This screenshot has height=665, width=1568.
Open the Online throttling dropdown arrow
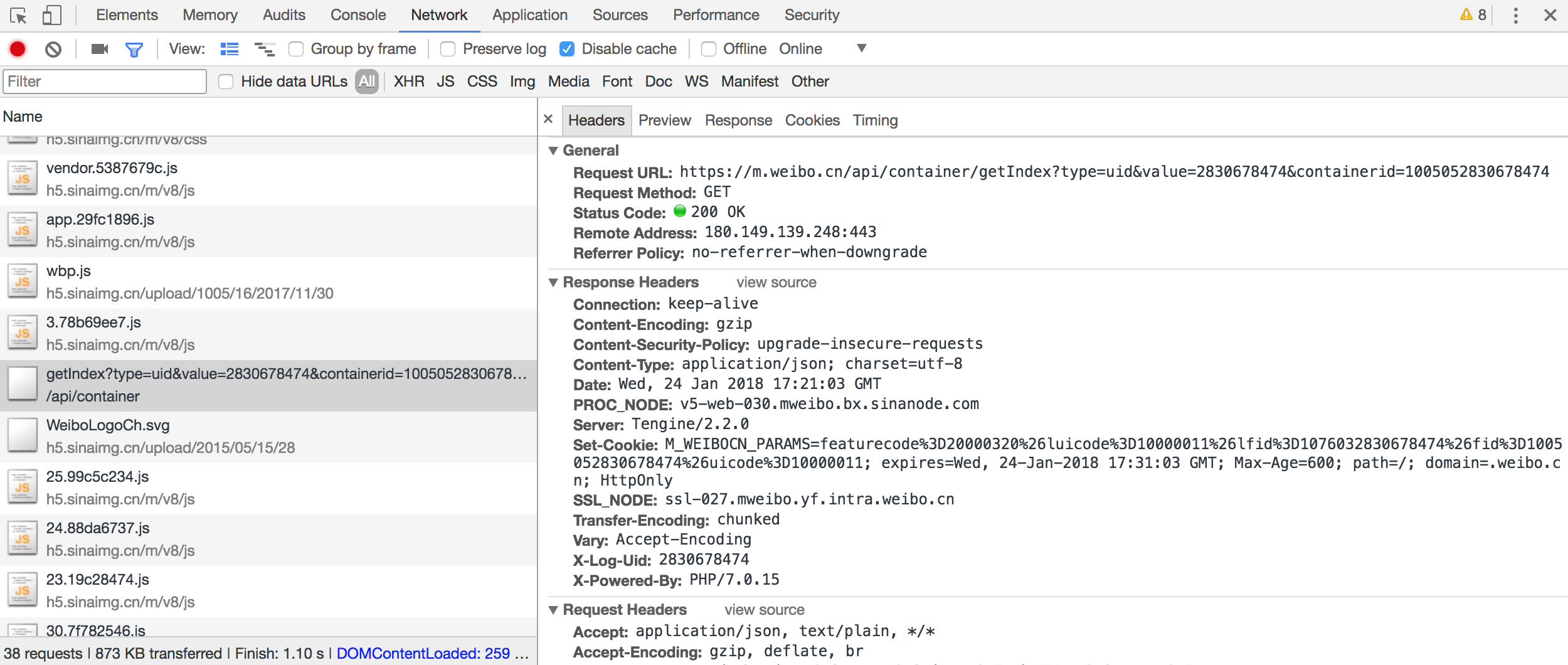[x=862, y=48]
